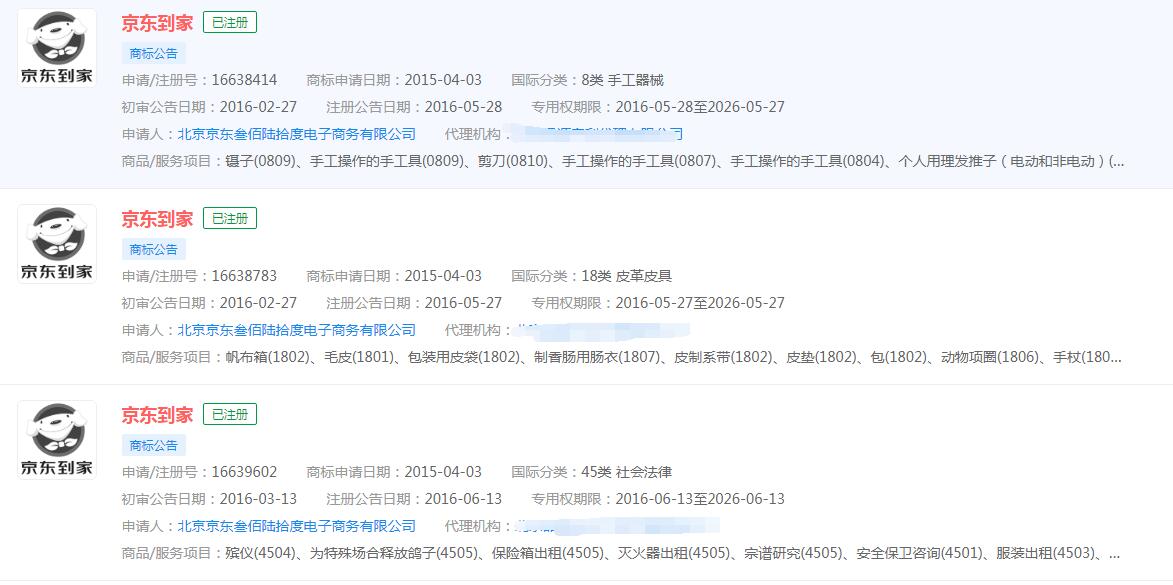The height and width of the screenshot is (585, 1173).
Task: Select registration number 16638414
Action: tap(244, 80)
